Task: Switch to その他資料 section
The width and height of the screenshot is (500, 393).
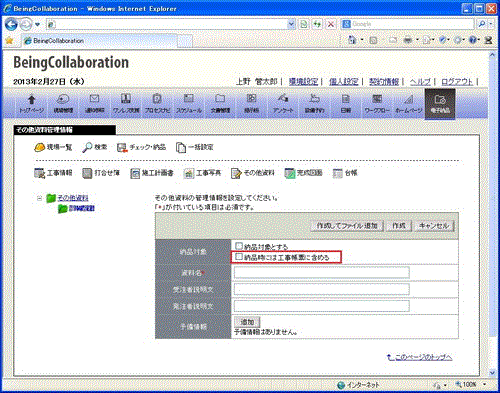Action: coord(253,173)
